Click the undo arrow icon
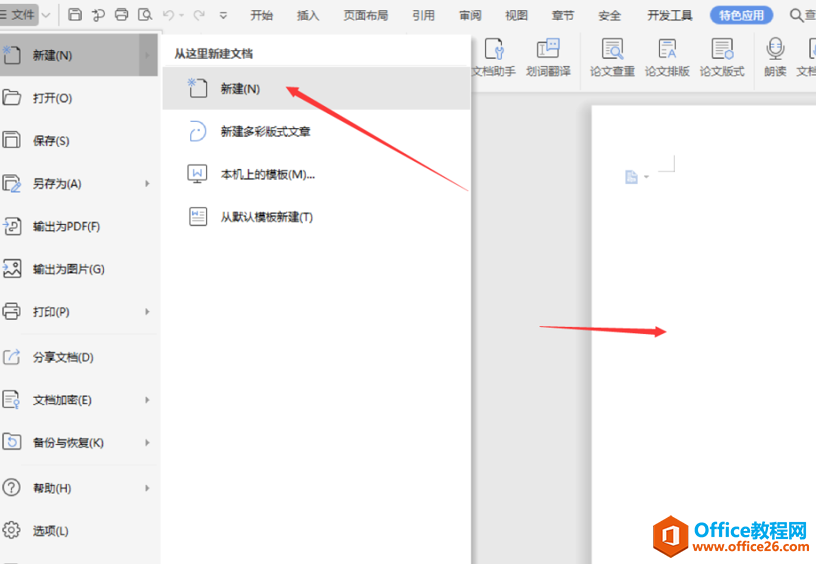Image resolution: width=816 pixels, height=564 pixels. pos(169,15)
